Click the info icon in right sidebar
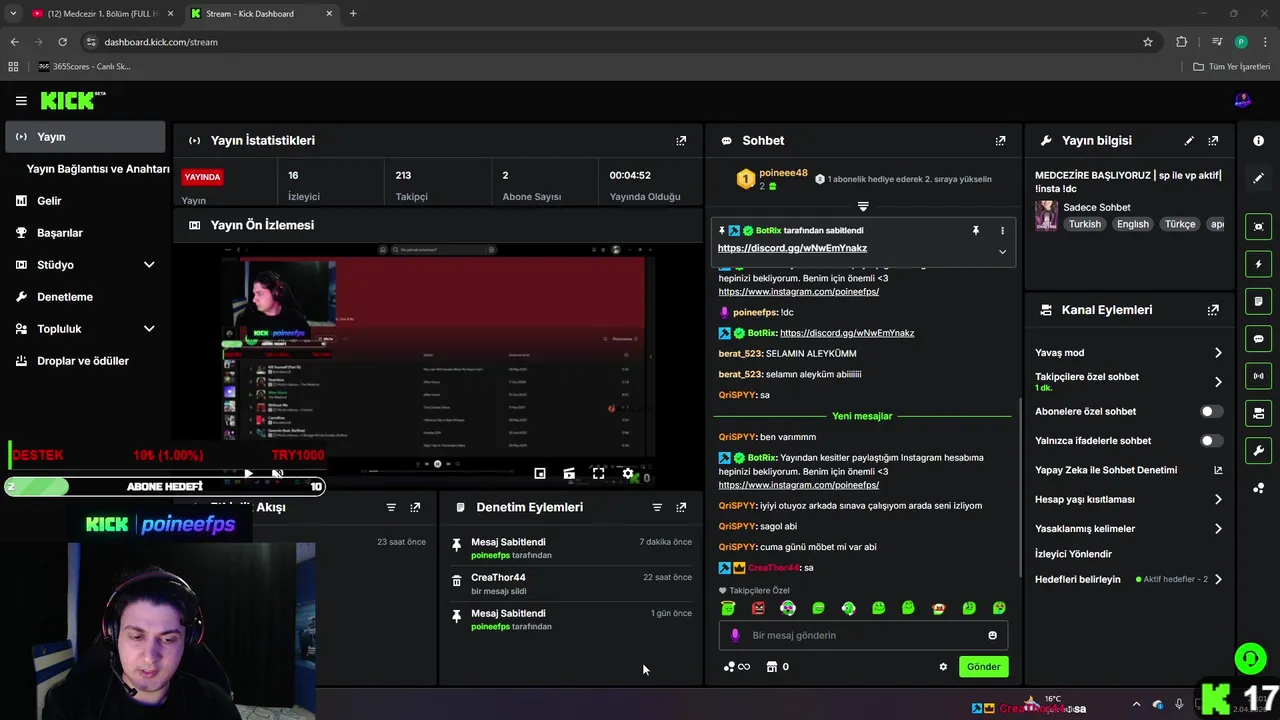Viewport: 1280px width, 720px height. (1259, 141)
